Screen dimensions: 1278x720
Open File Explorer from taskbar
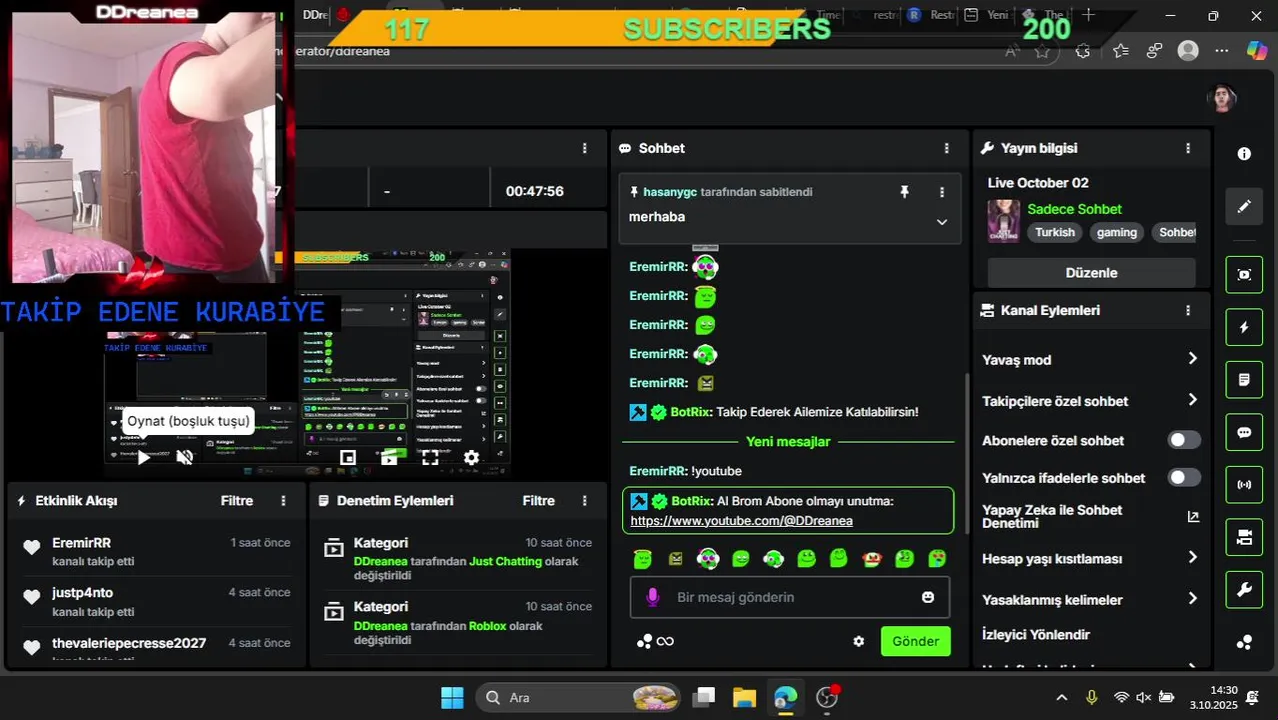pos(744,697)
